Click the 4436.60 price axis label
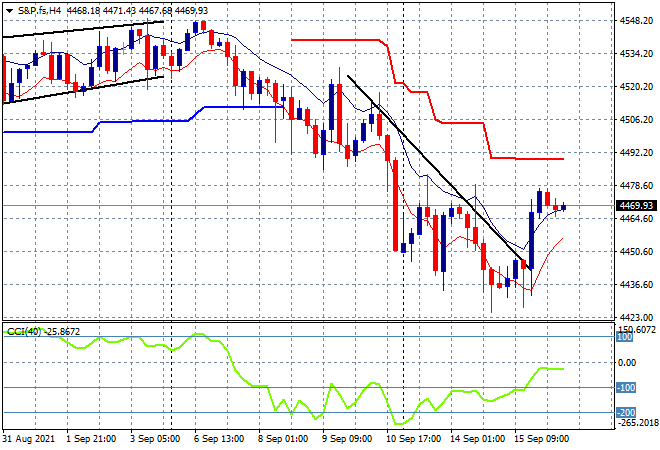660x450 pixels. 636,285
